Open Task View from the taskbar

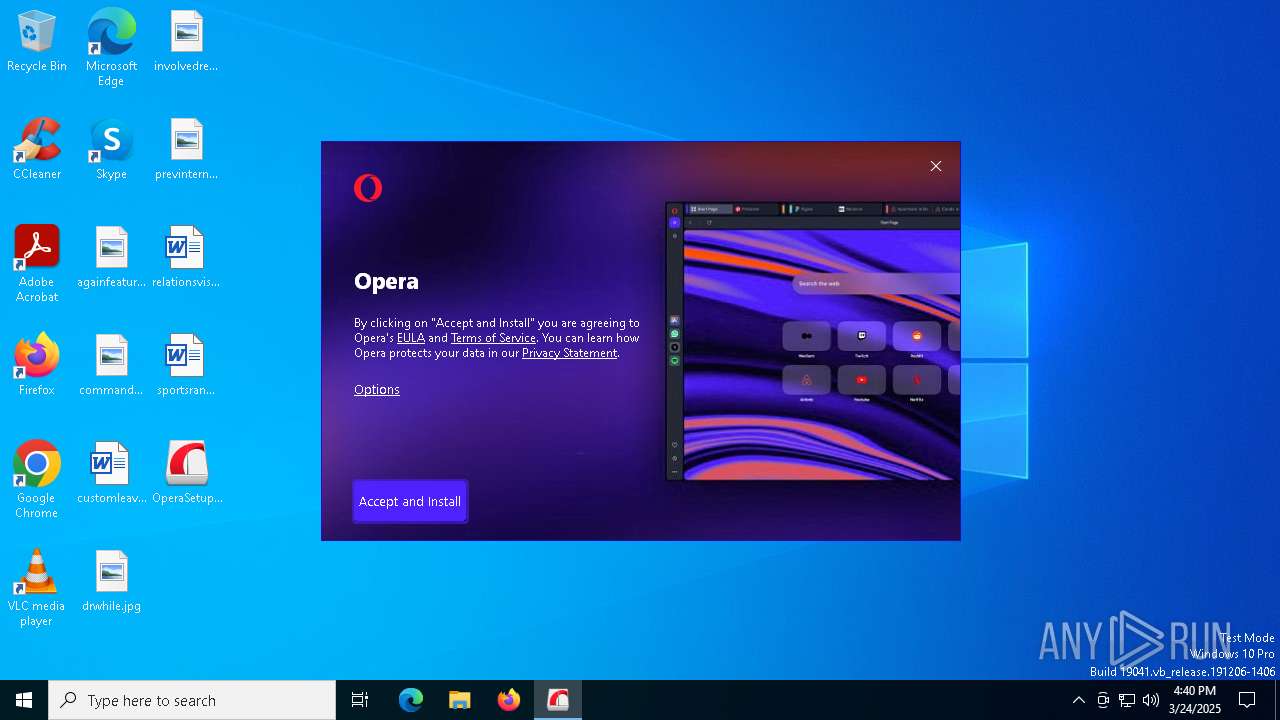(x=360, y=700)
